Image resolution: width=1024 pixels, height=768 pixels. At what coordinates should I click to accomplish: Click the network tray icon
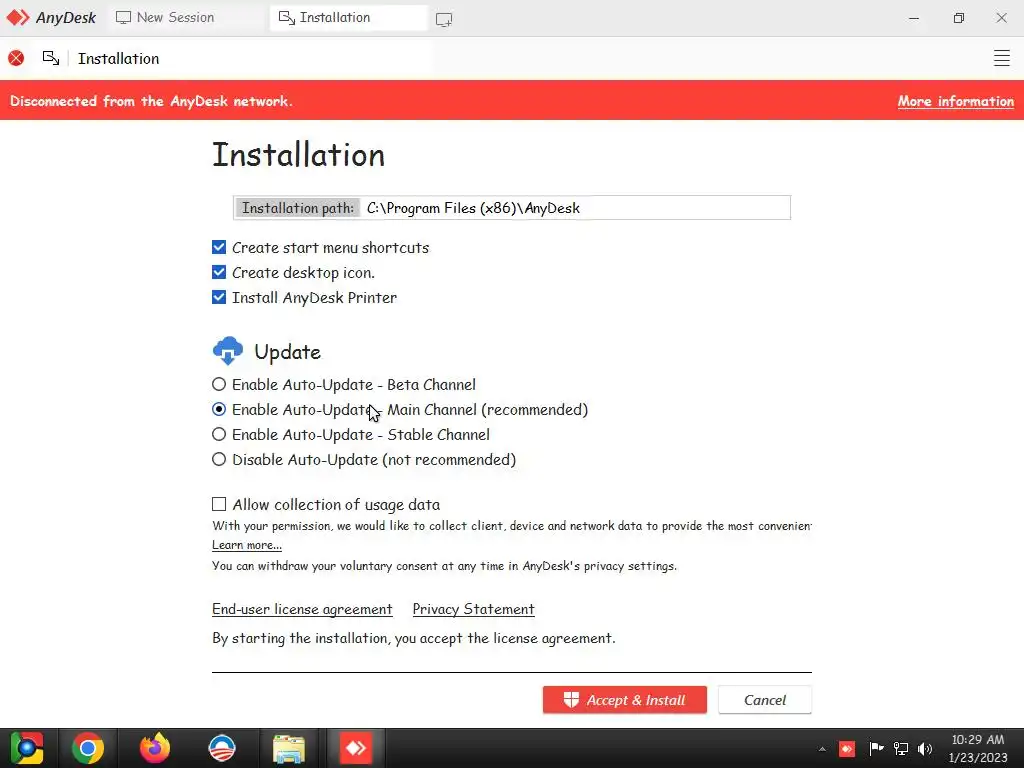(901, 748)
